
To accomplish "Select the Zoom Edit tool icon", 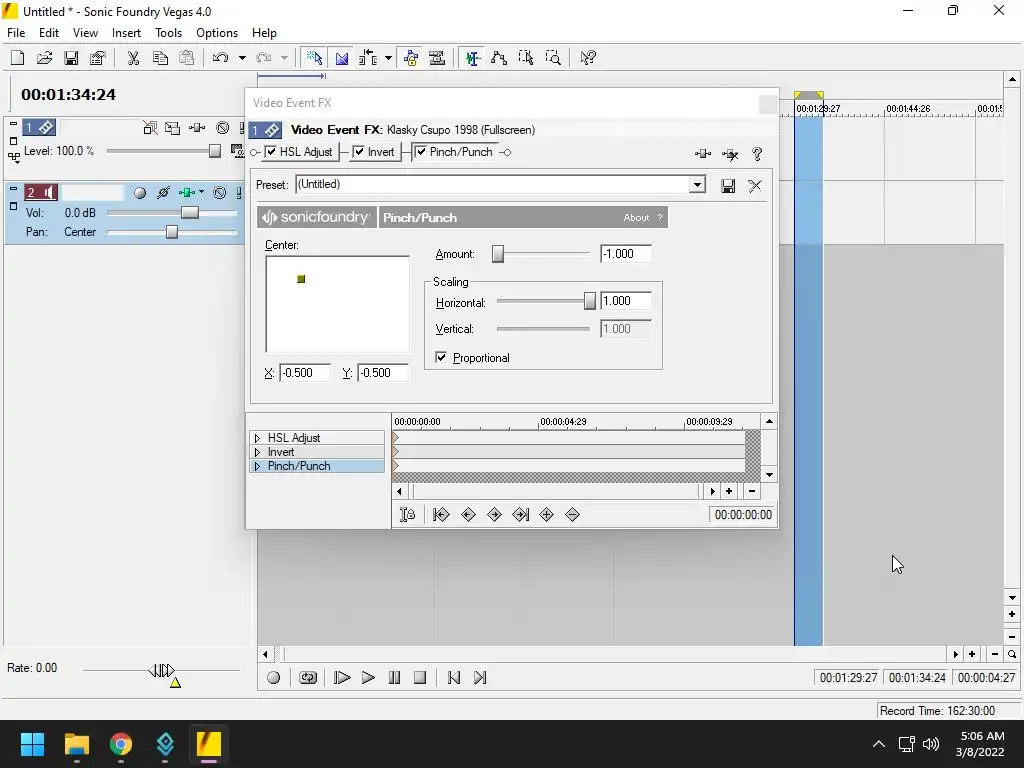I will pyautogui.click(x=552, y=58).
